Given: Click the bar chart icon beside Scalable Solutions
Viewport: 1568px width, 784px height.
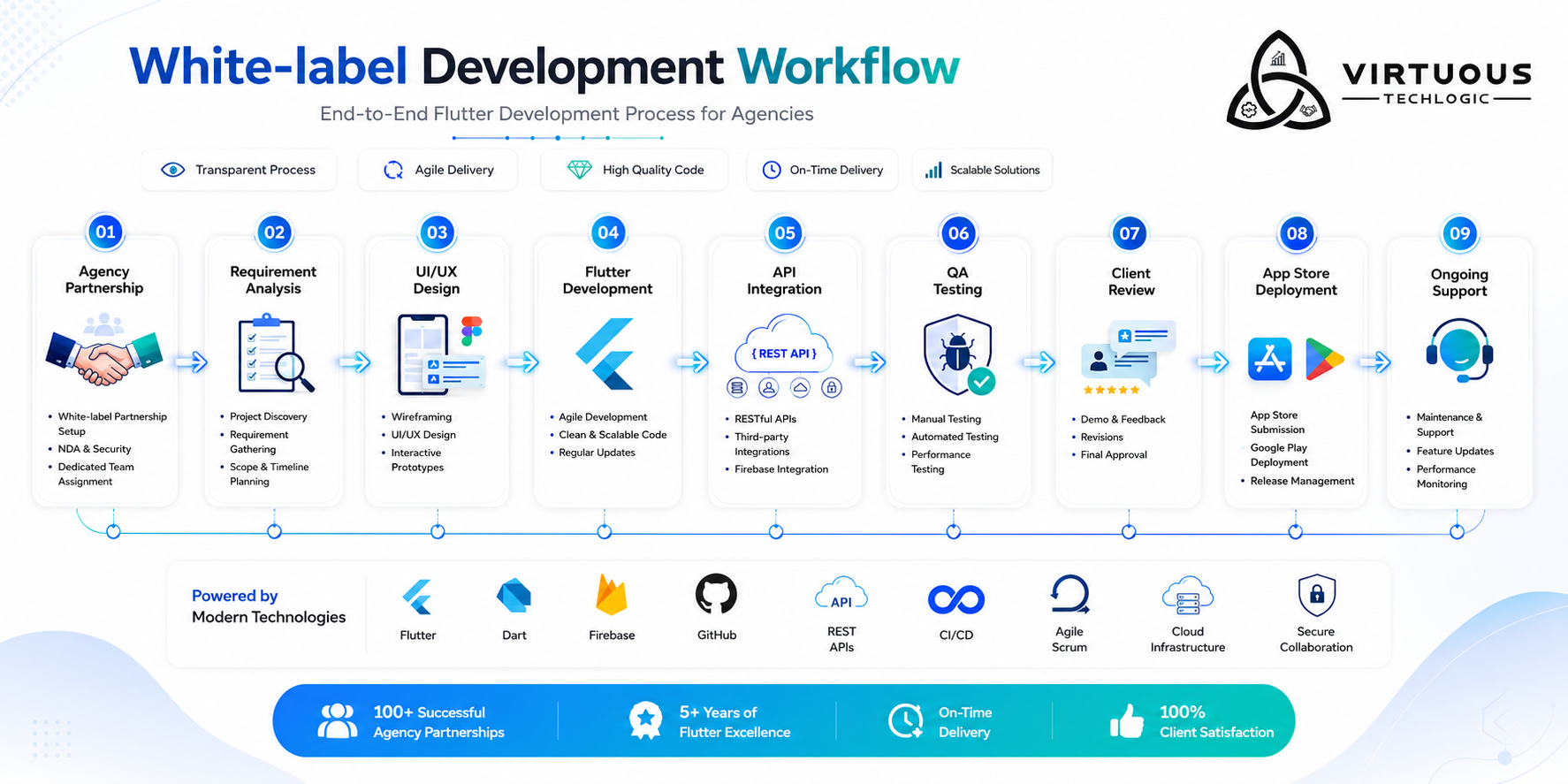Looking at the screenshot, I should (933, 171).
